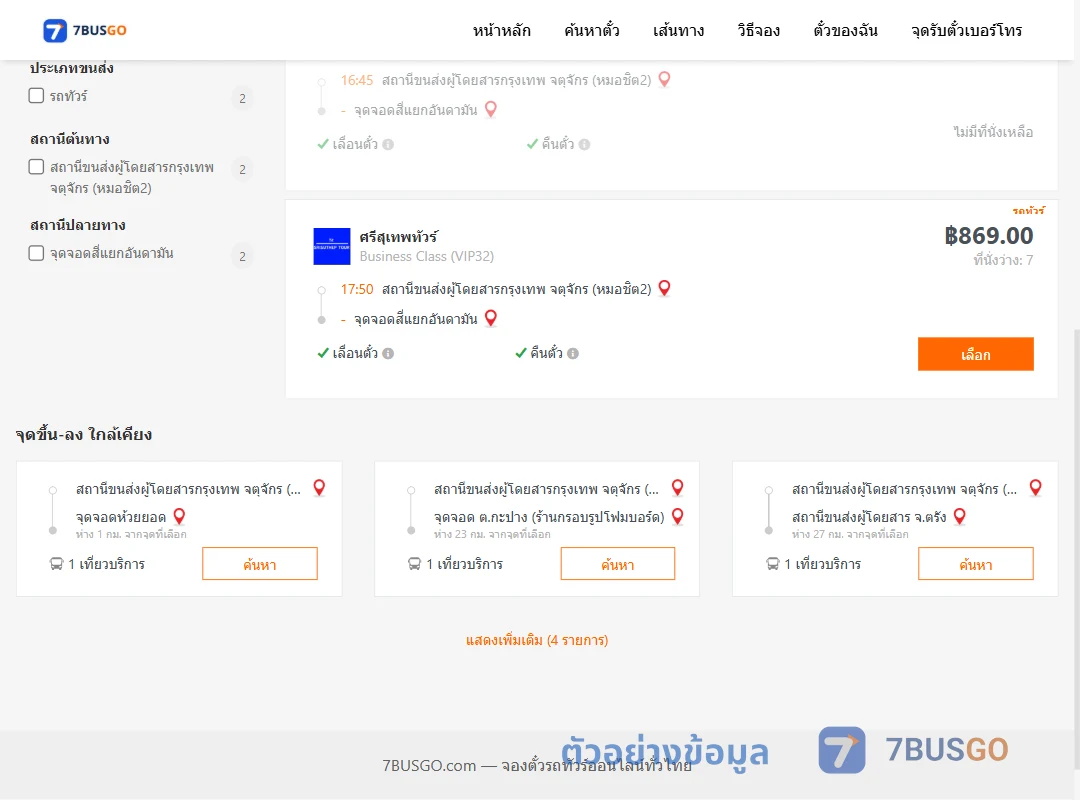Click the คืนตั๋ว info icon on the 16:45 trip

(584, 145)
